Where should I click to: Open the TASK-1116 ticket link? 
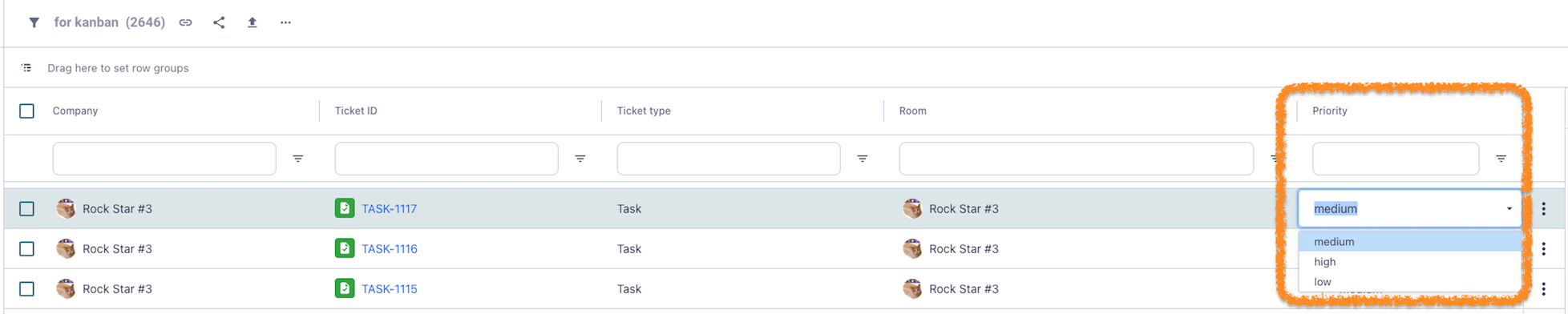390,248
